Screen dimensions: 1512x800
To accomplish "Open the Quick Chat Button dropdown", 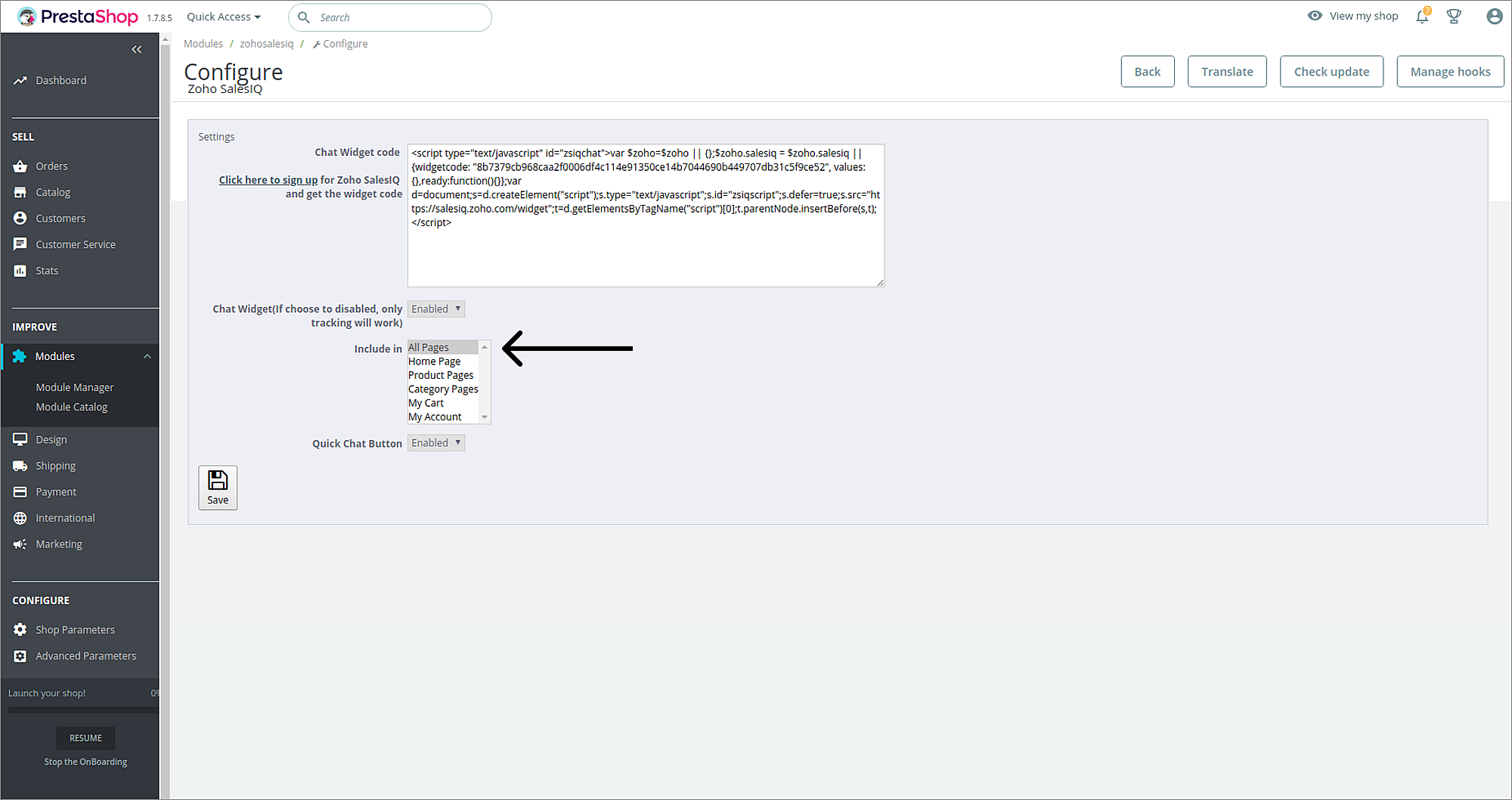I will (x=436, y=442).
